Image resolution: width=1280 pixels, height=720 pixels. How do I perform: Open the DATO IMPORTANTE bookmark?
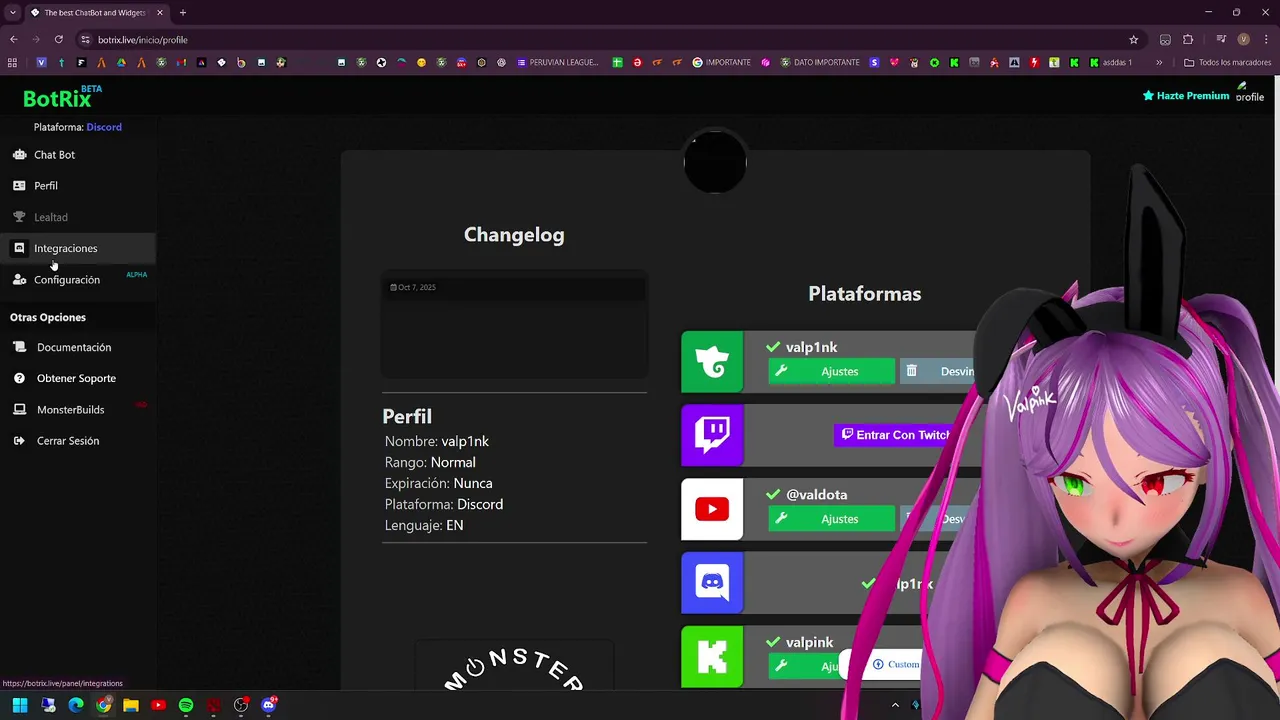(x=819, y=62)
